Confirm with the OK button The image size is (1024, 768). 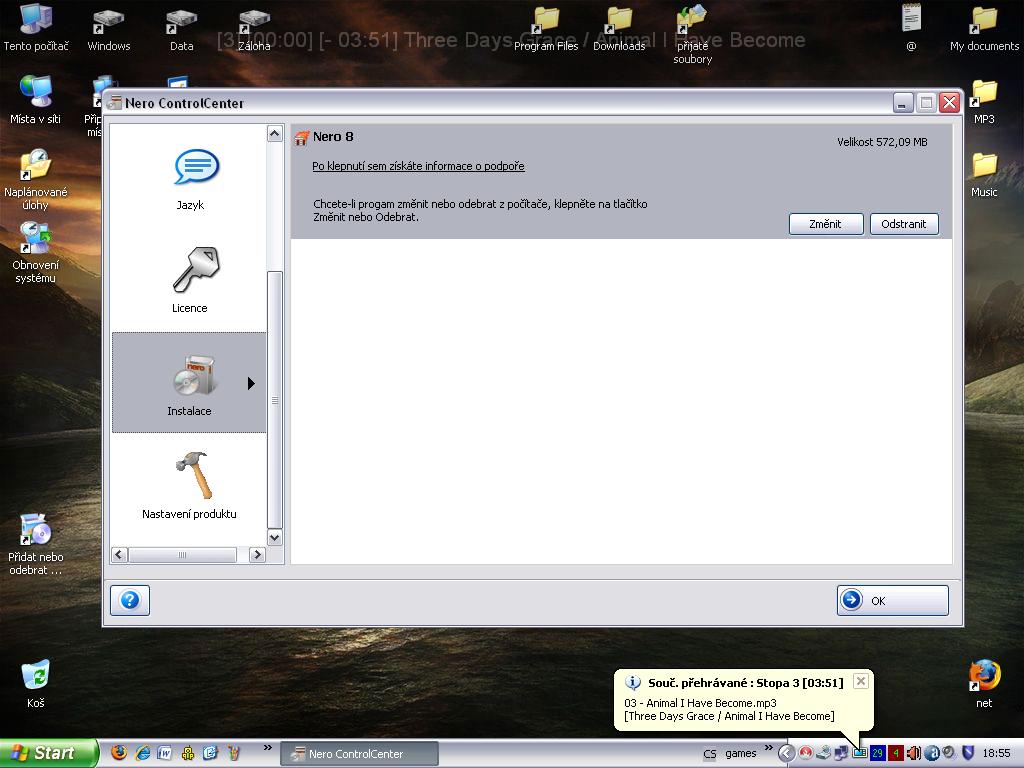(x=892, y=600)
